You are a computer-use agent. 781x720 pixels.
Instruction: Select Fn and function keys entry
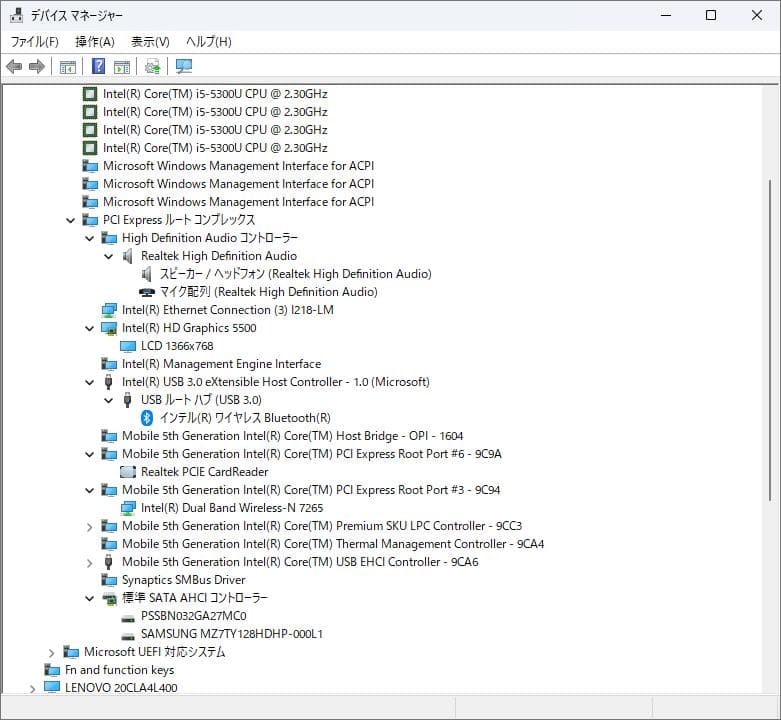coord(120,670)
